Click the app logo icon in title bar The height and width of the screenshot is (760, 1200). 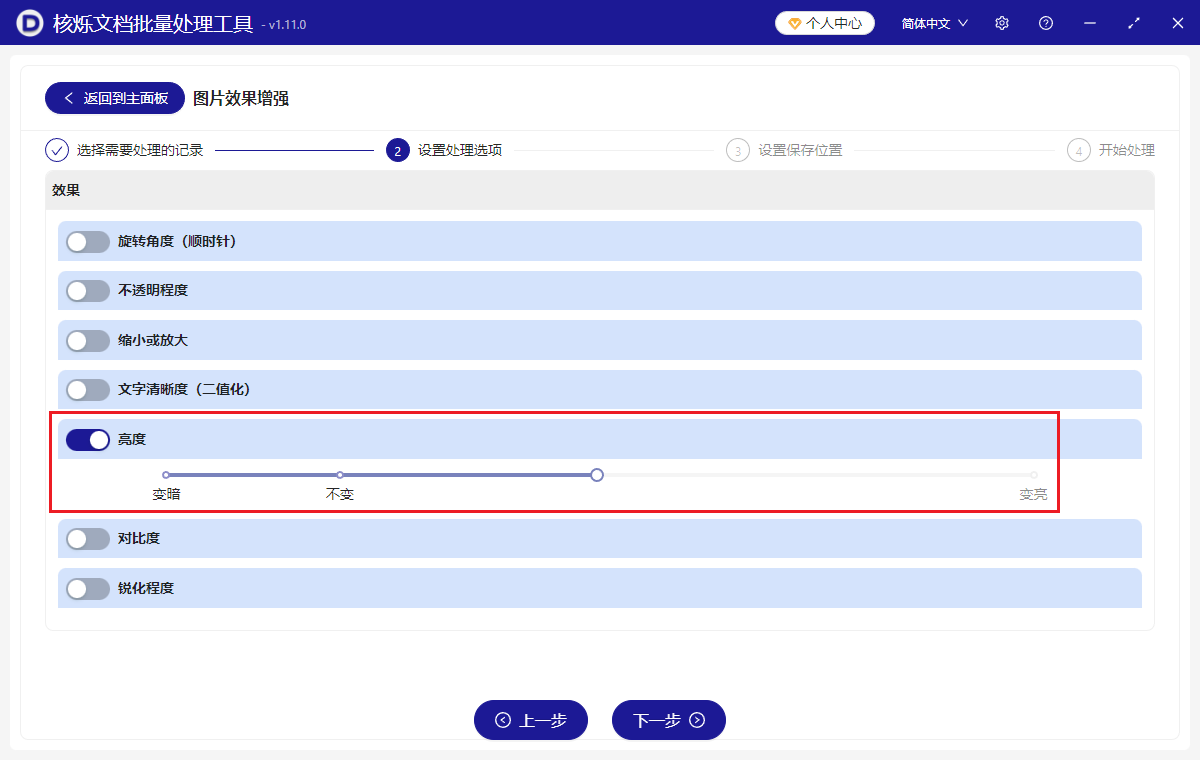point(28,22)
